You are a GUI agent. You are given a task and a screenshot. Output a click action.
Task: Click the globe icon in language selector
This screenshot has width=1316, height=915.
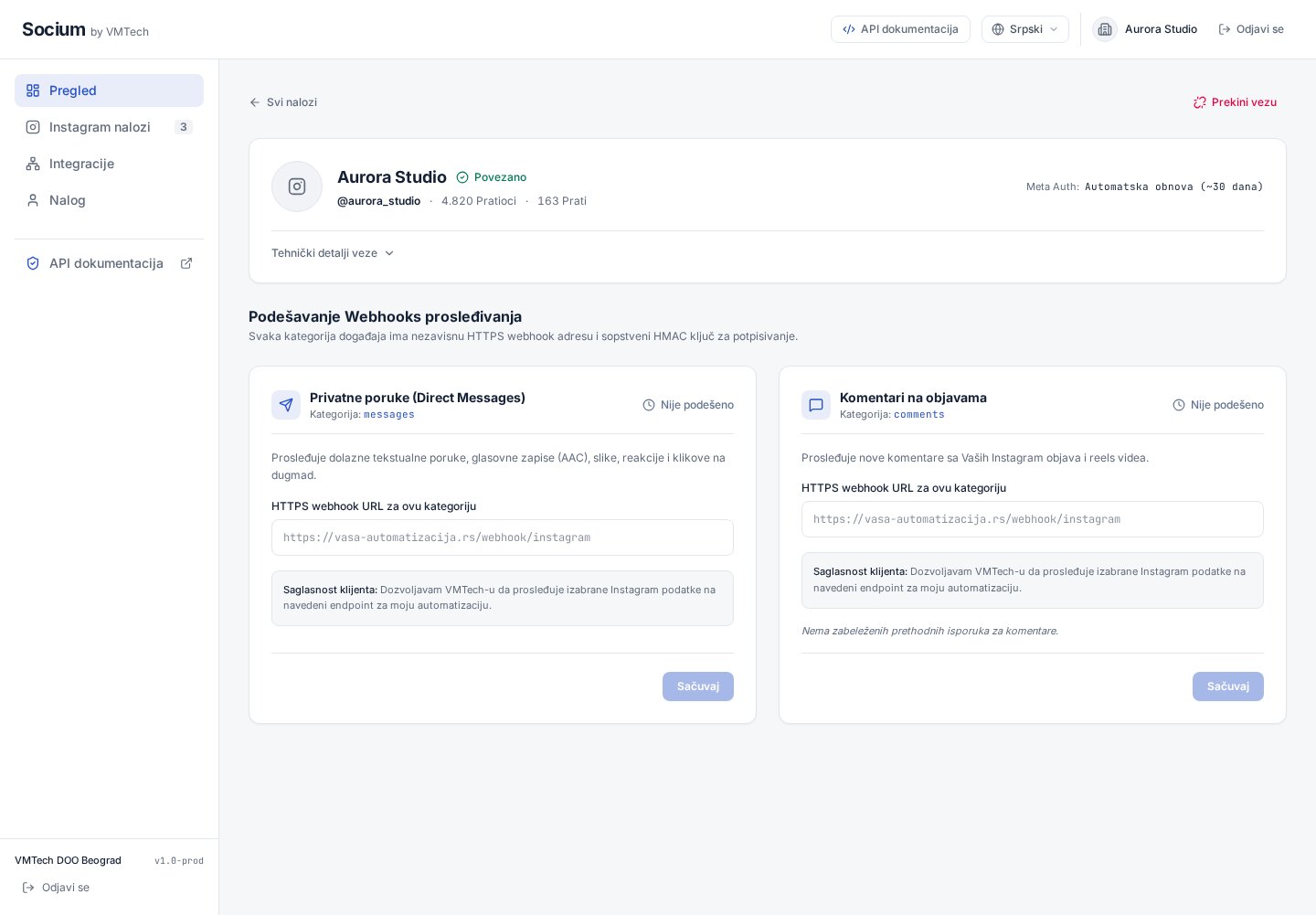click(998, 29)
